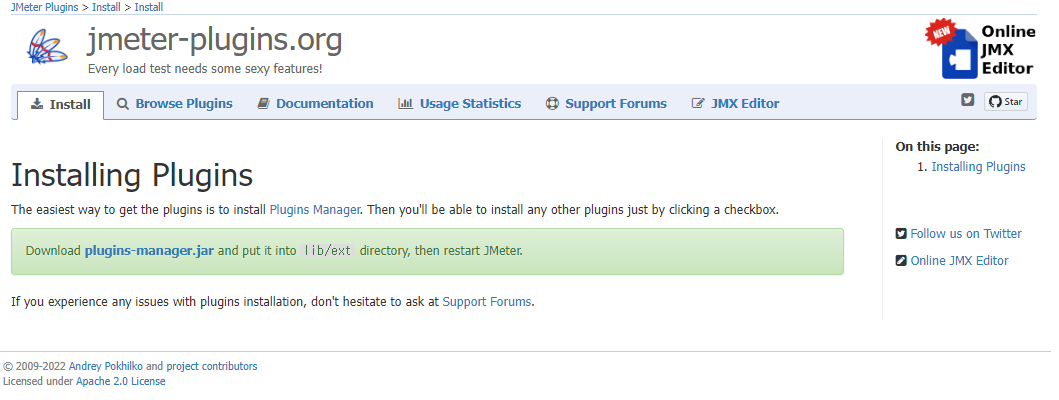Image resolution: width=1059 pixels, height=400 pixels.
Task: Click the first Install breadcrumb link
Action: (x=107, y=7)
